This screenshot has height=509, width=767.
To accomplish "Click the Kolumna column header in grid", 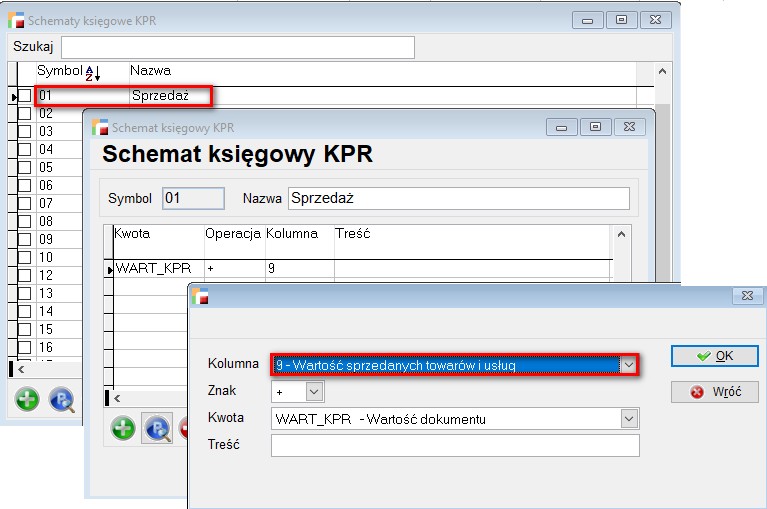I will 292,233.
